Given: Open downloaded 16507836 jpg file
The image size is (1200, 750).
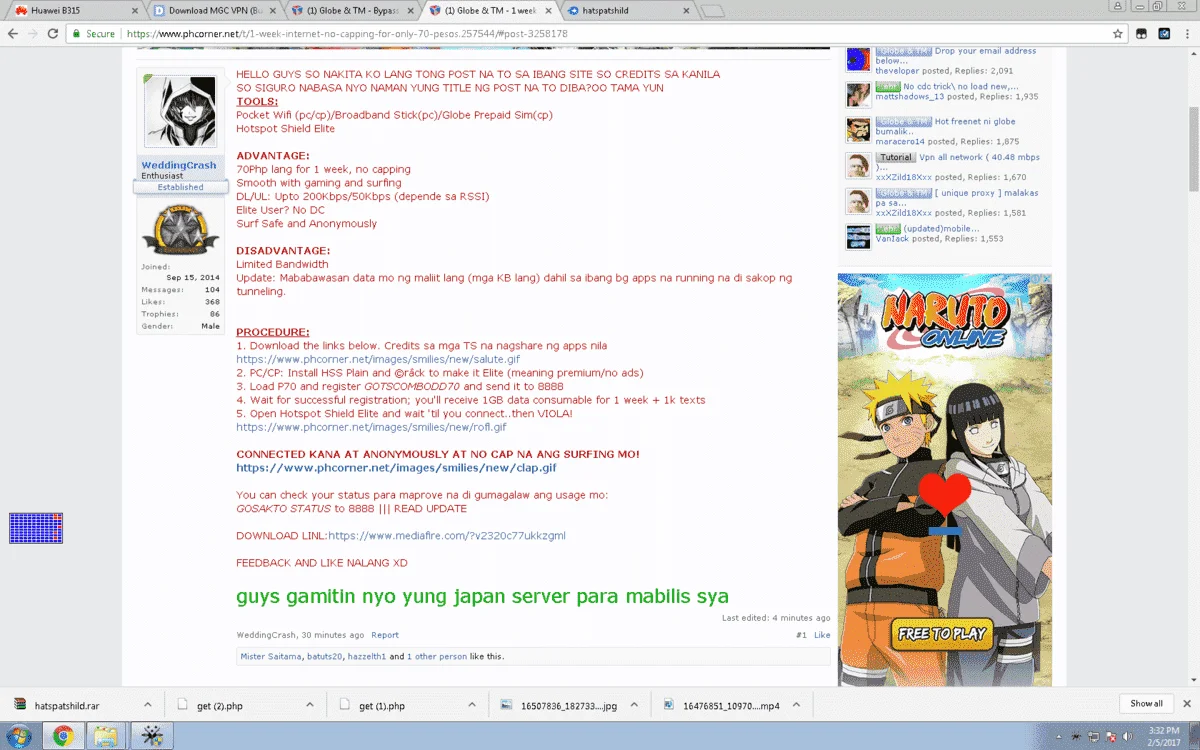Looking at the screenshot, I should [568, 705].
